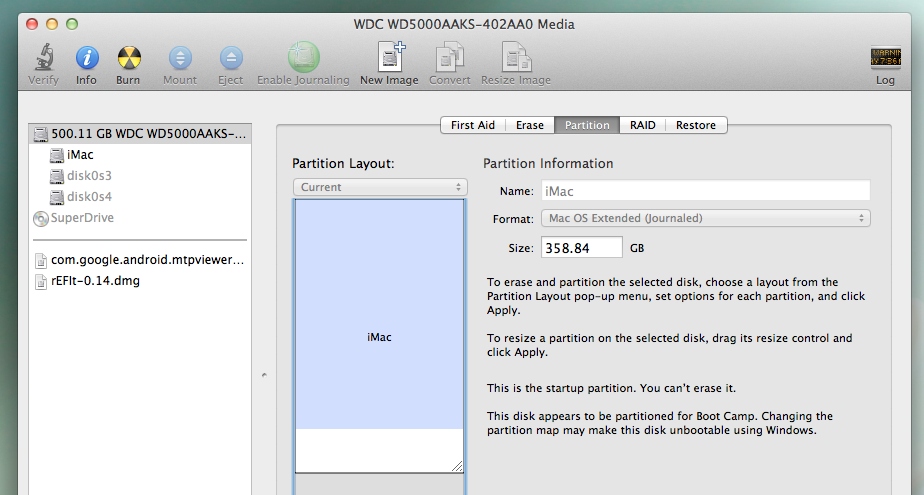
Task: Click the iMac partition resize handle
Action: tap(456, 465)
